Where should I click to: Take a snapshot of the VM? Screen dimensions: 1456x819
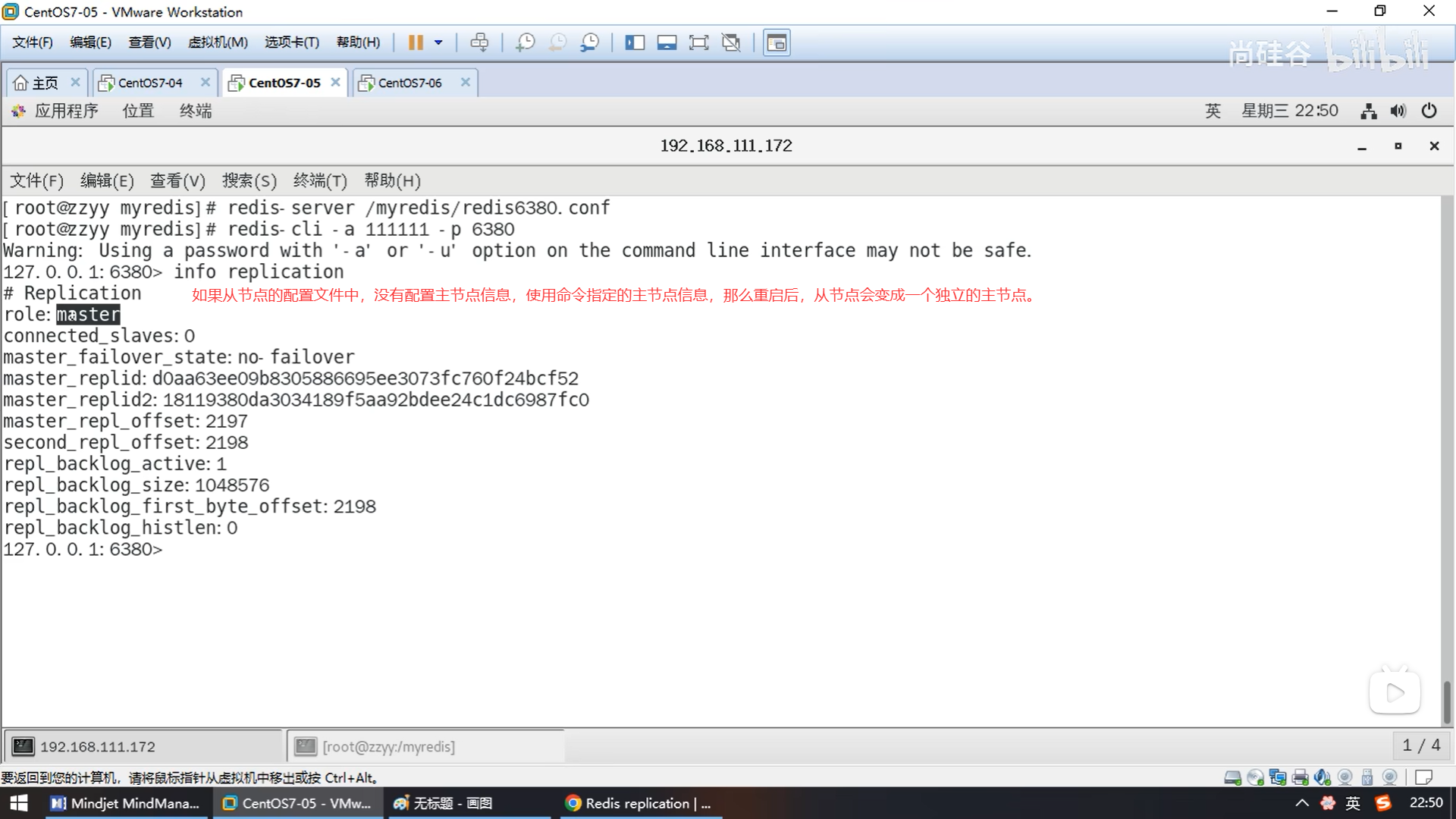[525, 42]
